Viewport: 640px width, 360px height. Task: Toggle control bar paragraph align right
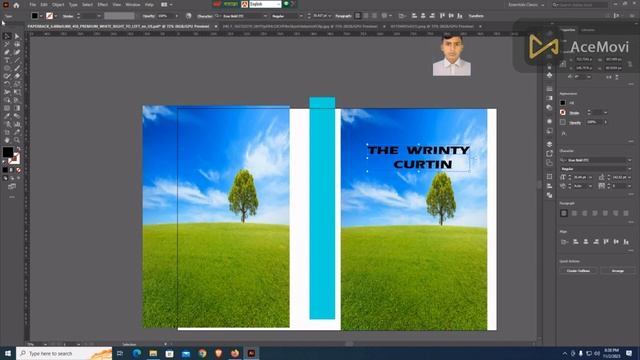pyautogui.click(x=374, y=16)
